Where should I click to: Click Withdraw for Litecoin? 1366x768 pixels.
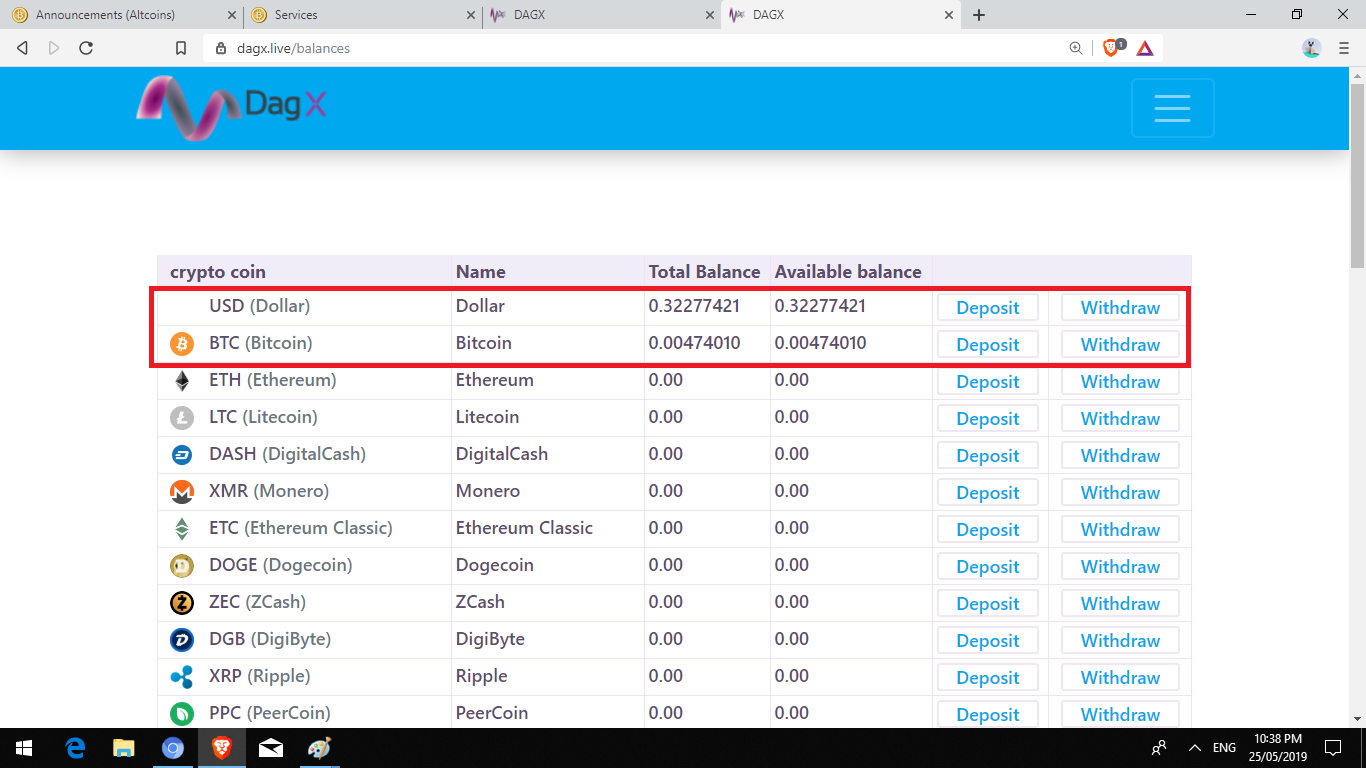coord(1120,418)
